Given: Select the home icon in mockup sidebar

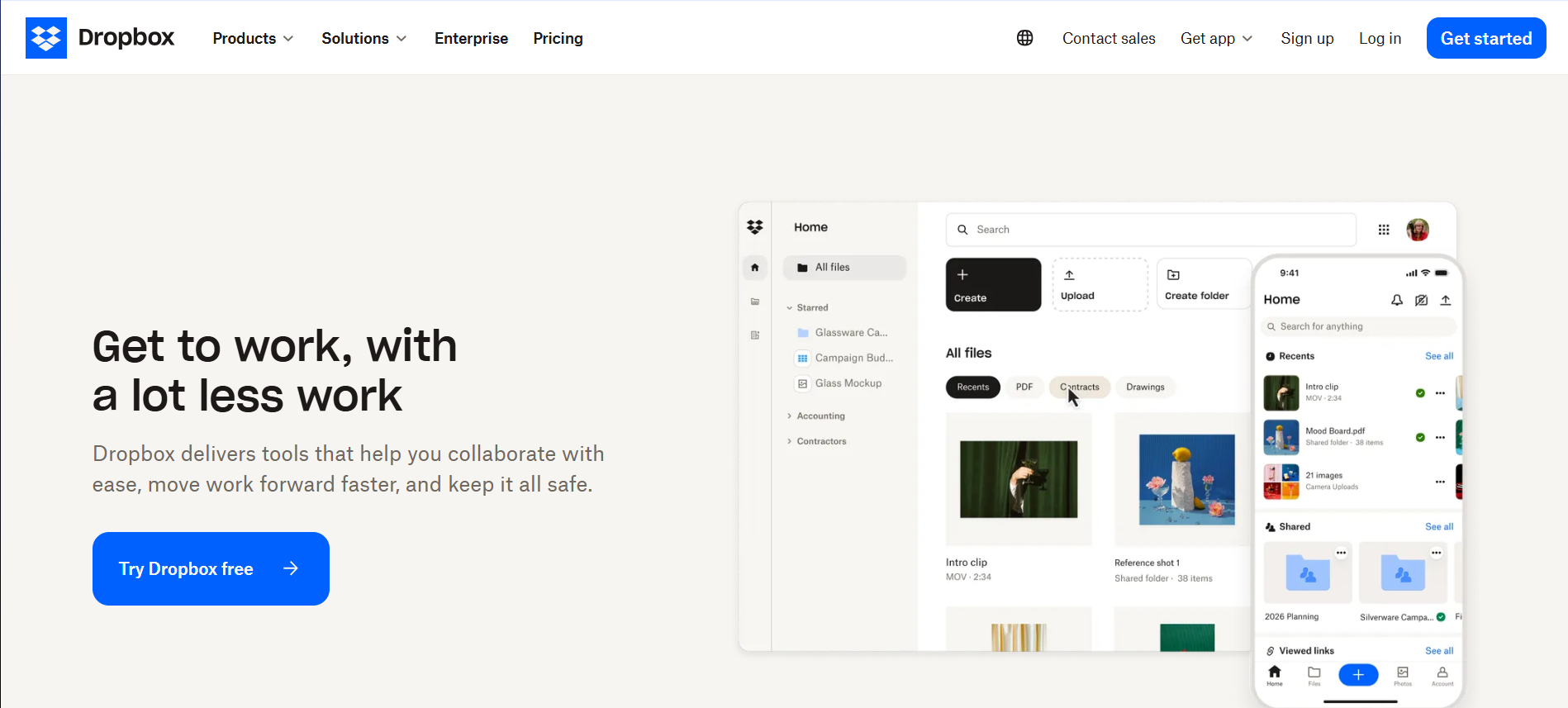Looking at the screenshot, I should [754, 268].
